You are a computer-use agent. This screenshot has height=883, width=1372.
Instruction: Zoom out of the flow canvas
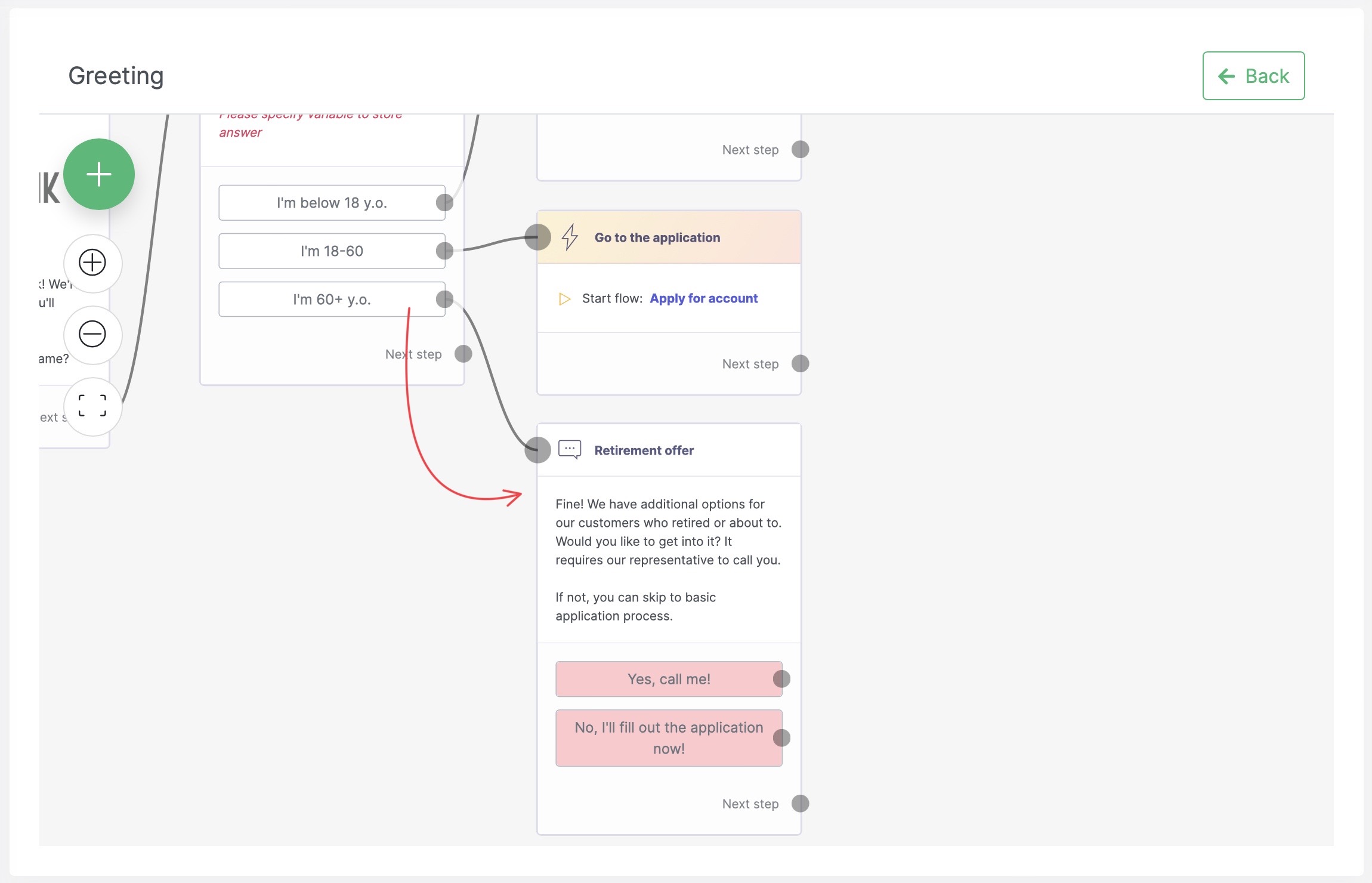coord(92,334)
